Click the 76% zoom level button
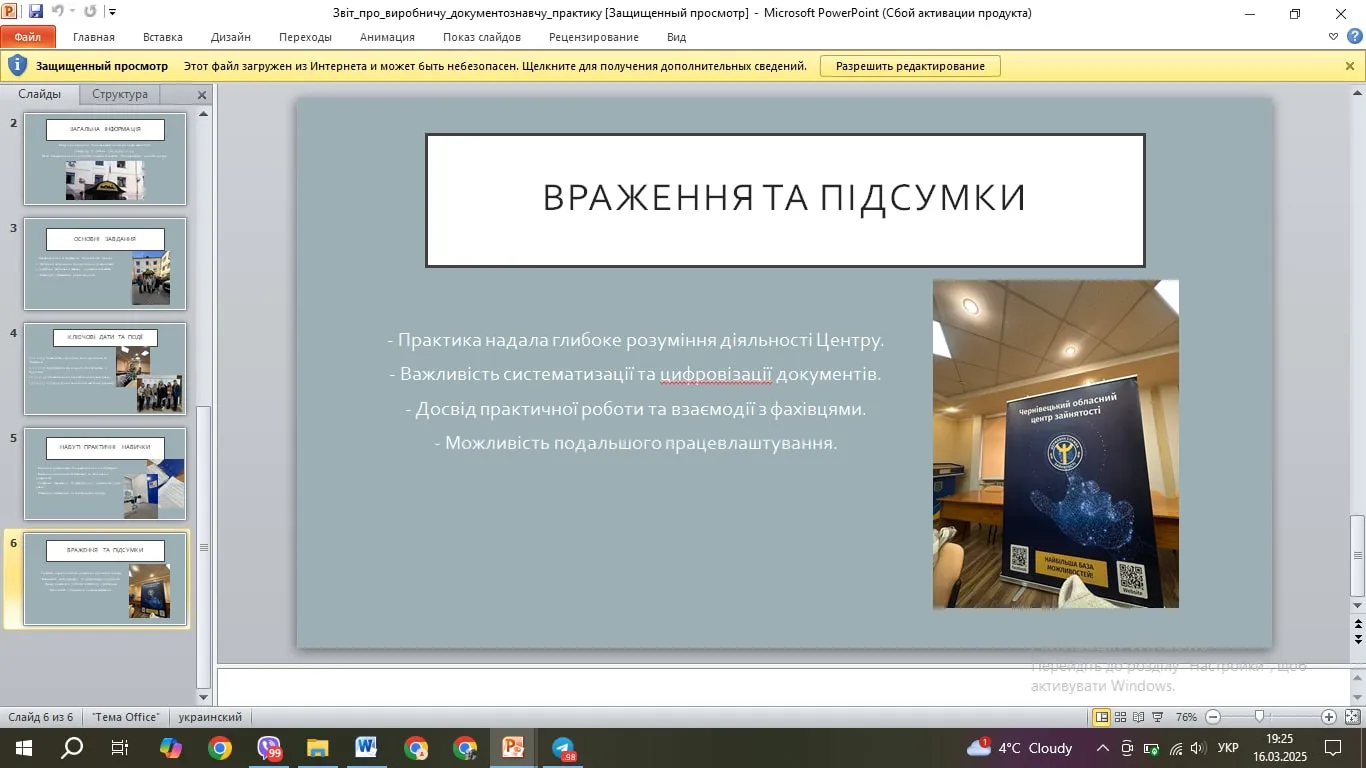 tap(1186, 717)
